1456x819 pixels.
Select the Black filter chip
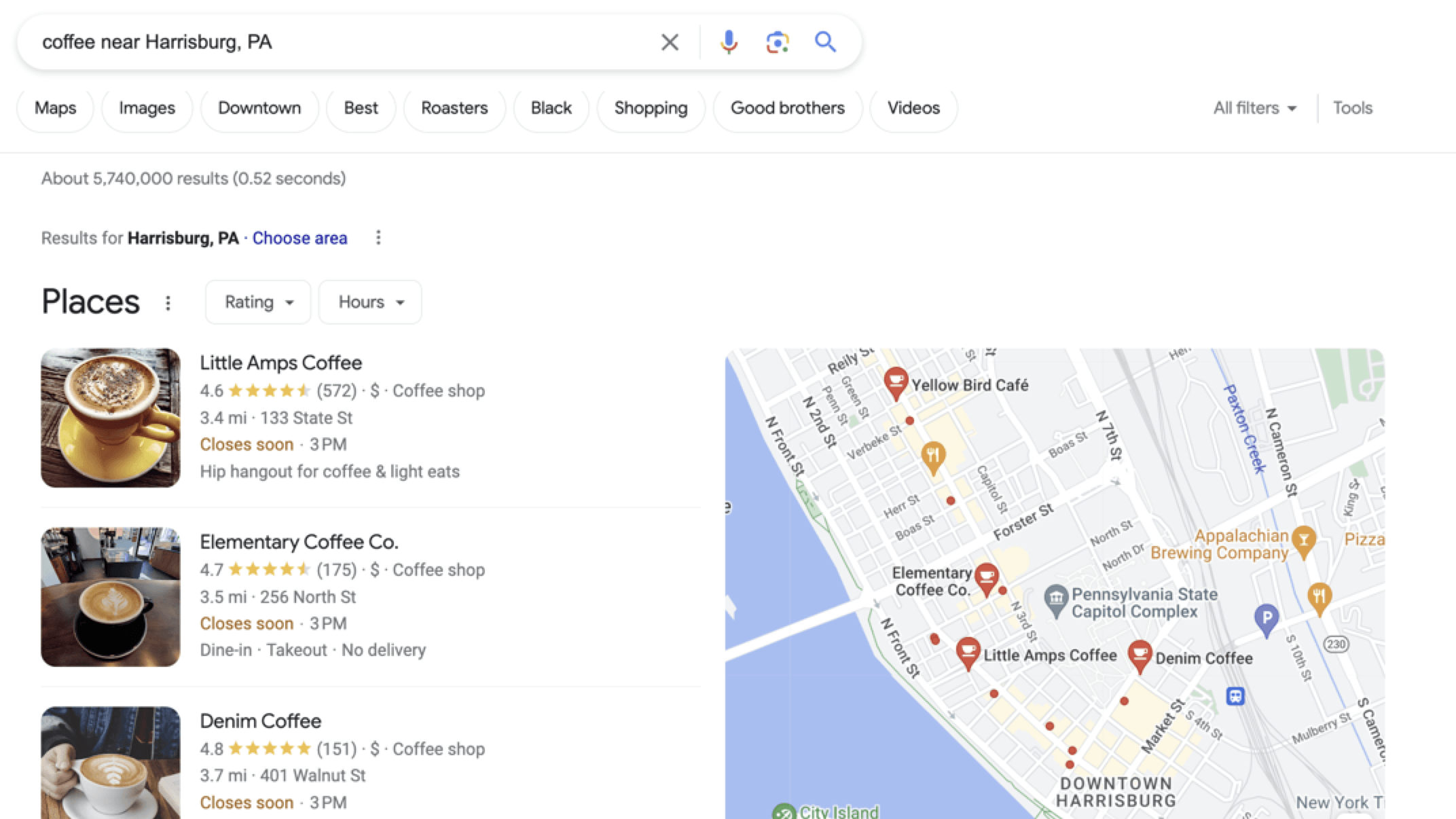pos(551,108)
